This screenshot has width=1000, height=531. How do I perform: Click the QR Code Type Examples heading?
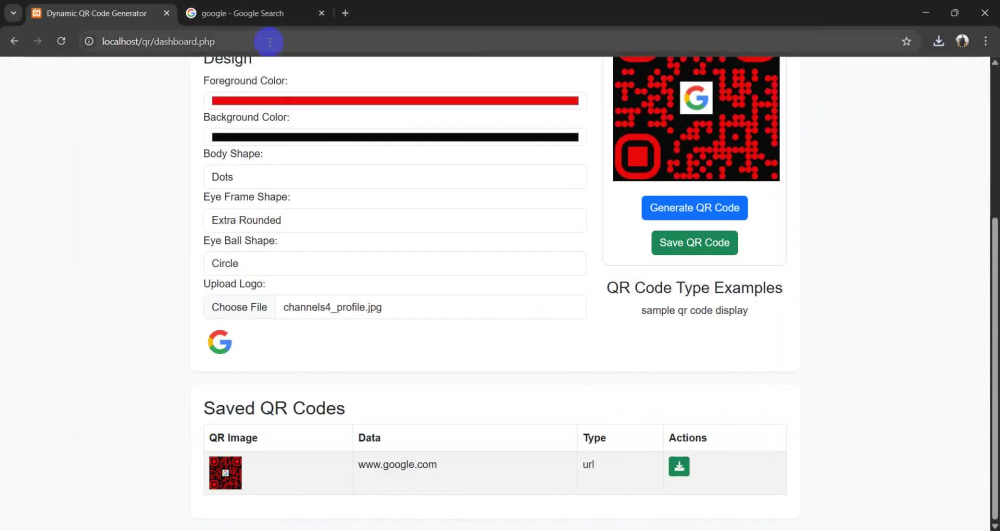pyautogui.click(x=695, y=287)
